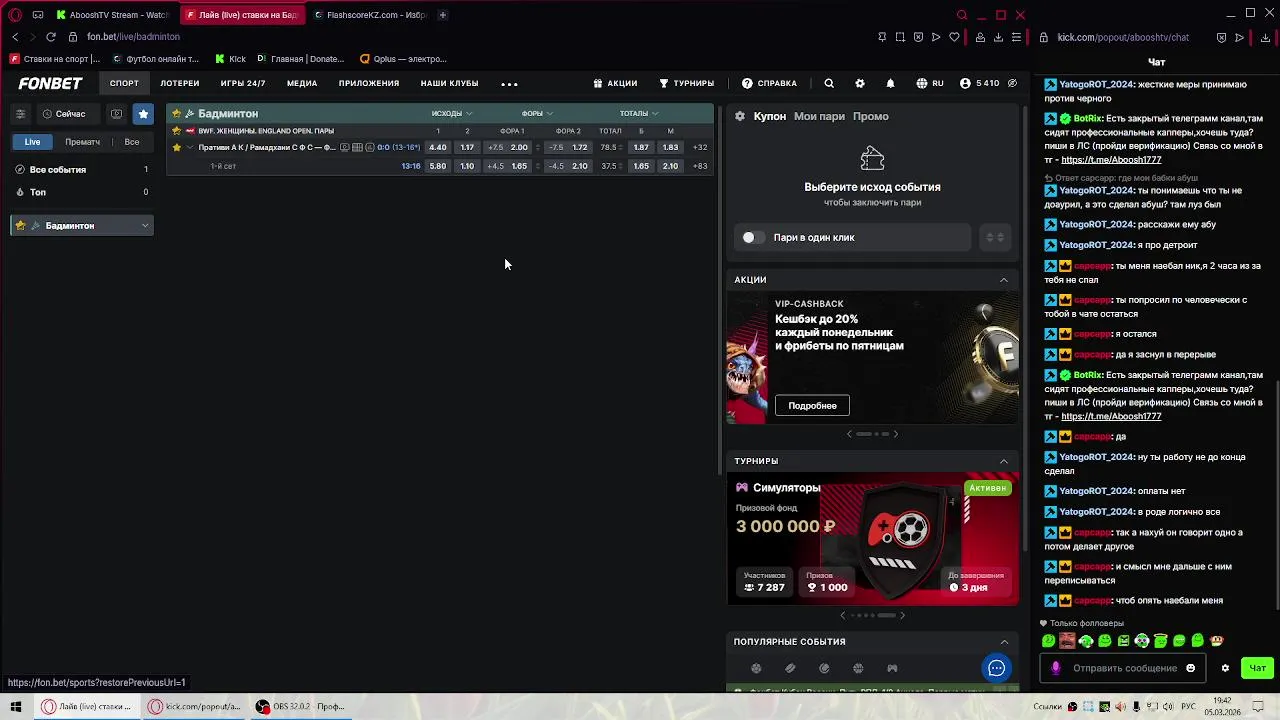1280x720 pixels.
Task: Expand the Форы column dropdown
Action: click(537, 113)
